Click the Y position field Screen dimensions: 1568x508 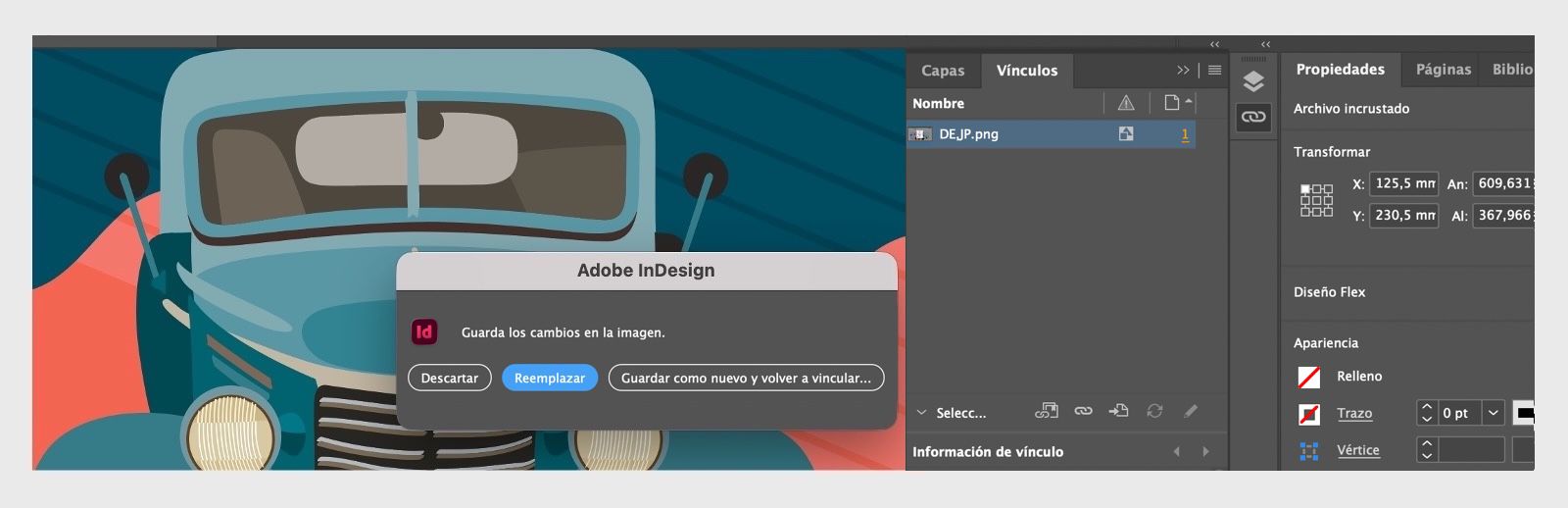[1404, 215]
